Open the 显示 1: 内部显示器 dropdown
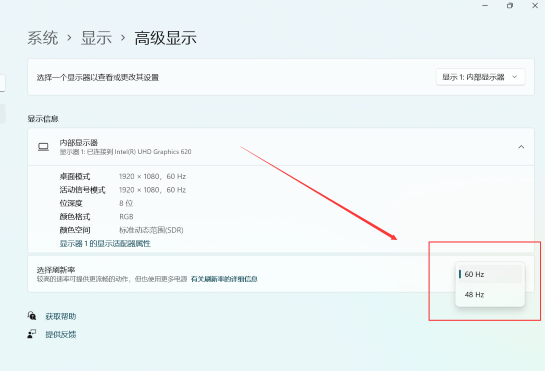This screenshot has height=371, width=545. (x=481, y=77)
